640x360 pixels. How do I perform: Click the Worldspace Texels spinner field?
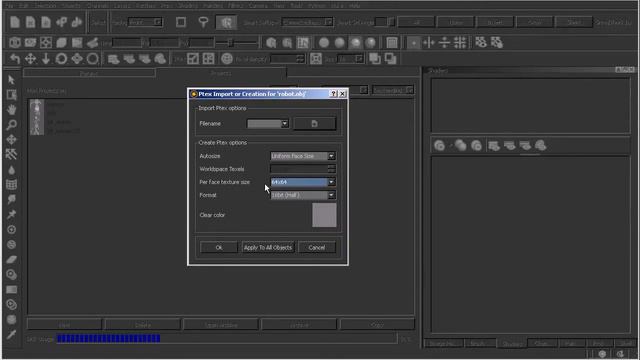(303, 169)
